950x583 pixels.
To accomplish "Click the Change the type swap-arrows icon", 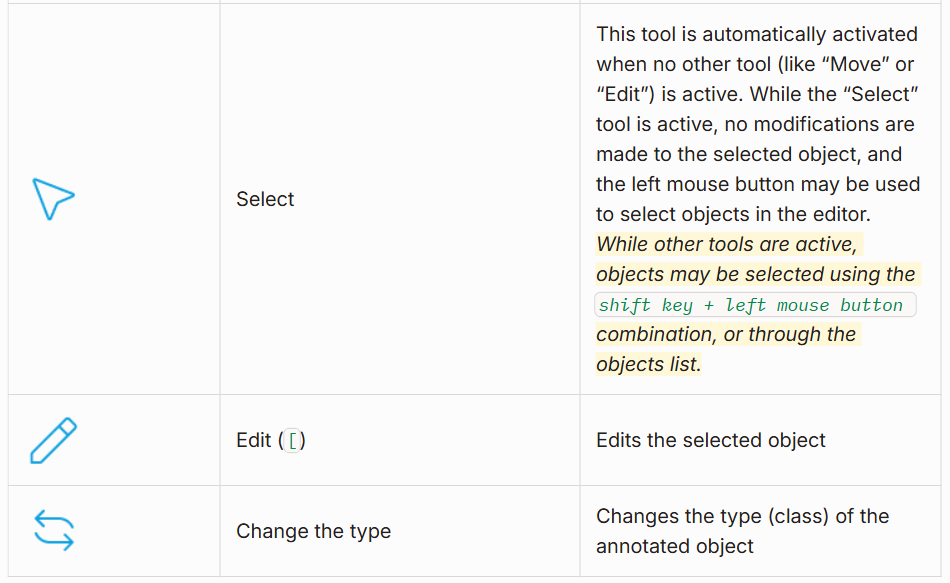I will click(54, 530).
